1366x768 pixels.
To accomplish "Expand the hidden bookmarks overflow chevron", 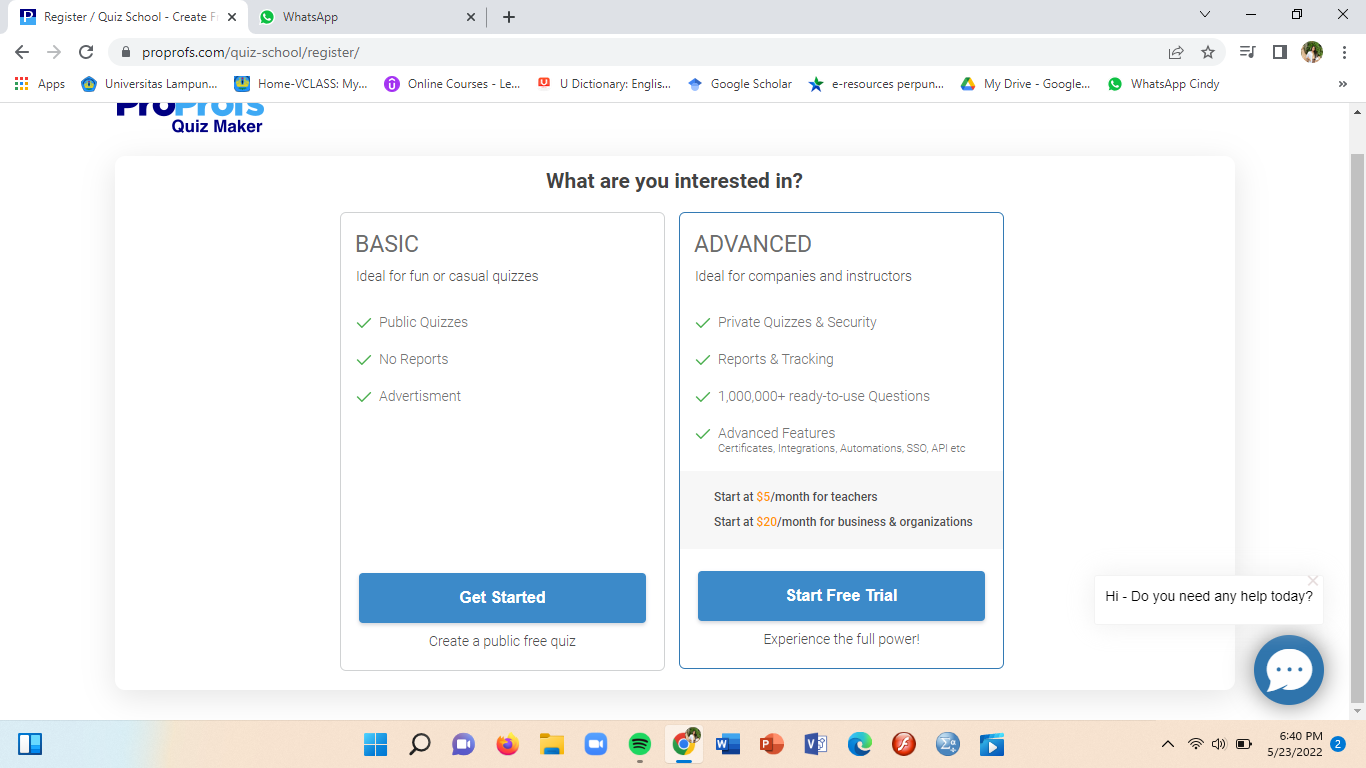I will [1342, 84].
